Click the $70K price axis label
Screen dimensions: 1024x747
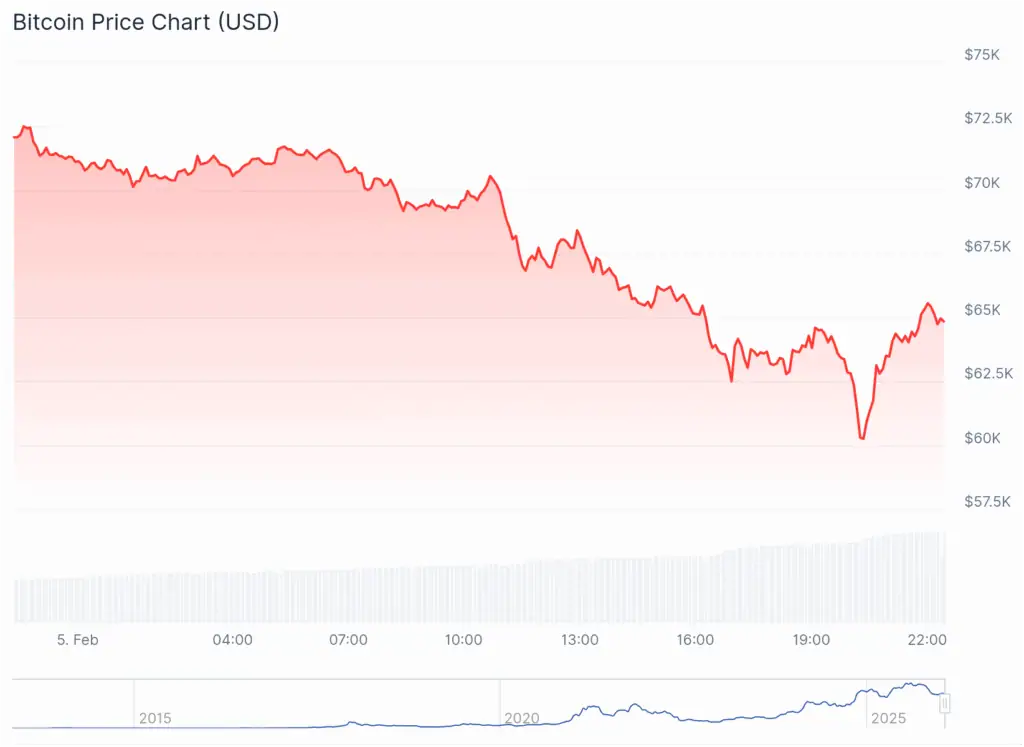tap(981, 182)
